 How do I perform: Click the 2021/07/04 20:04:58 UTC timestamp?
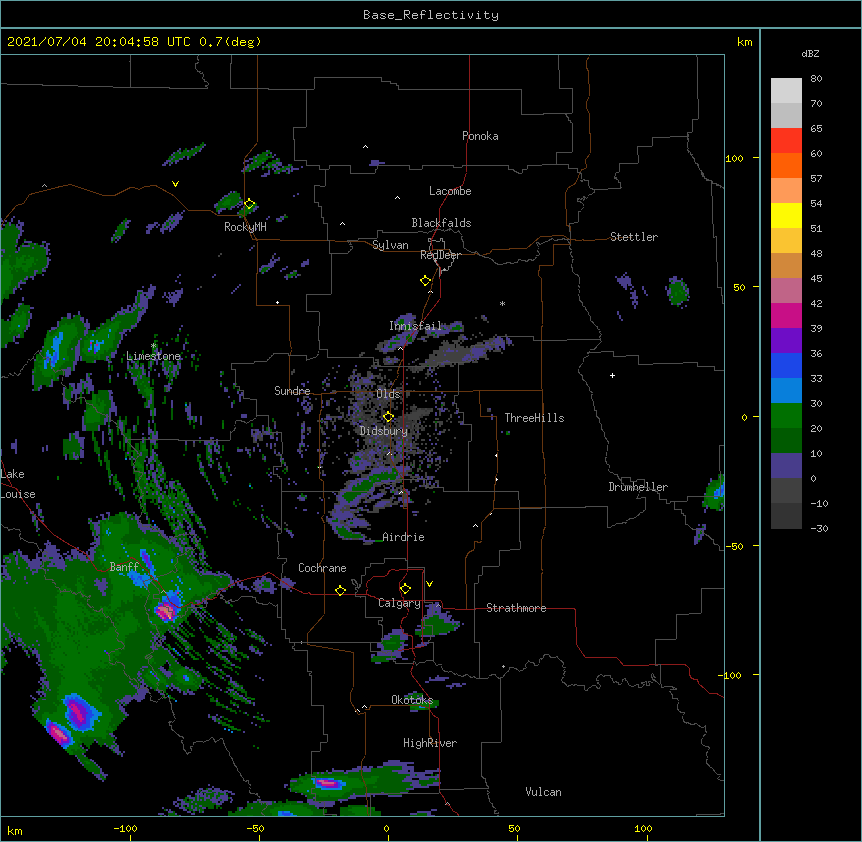134,42
